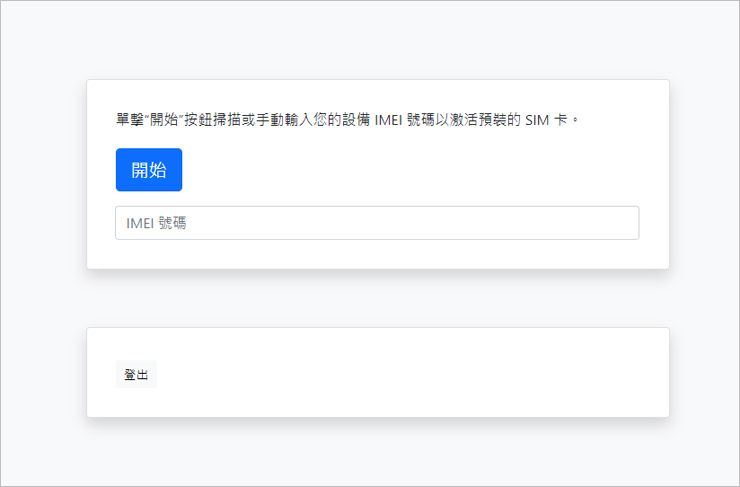Screen dimensions: 740x487
Task: Click the instruction text about activating SIM 卡
Action: (x=347, y=120)
